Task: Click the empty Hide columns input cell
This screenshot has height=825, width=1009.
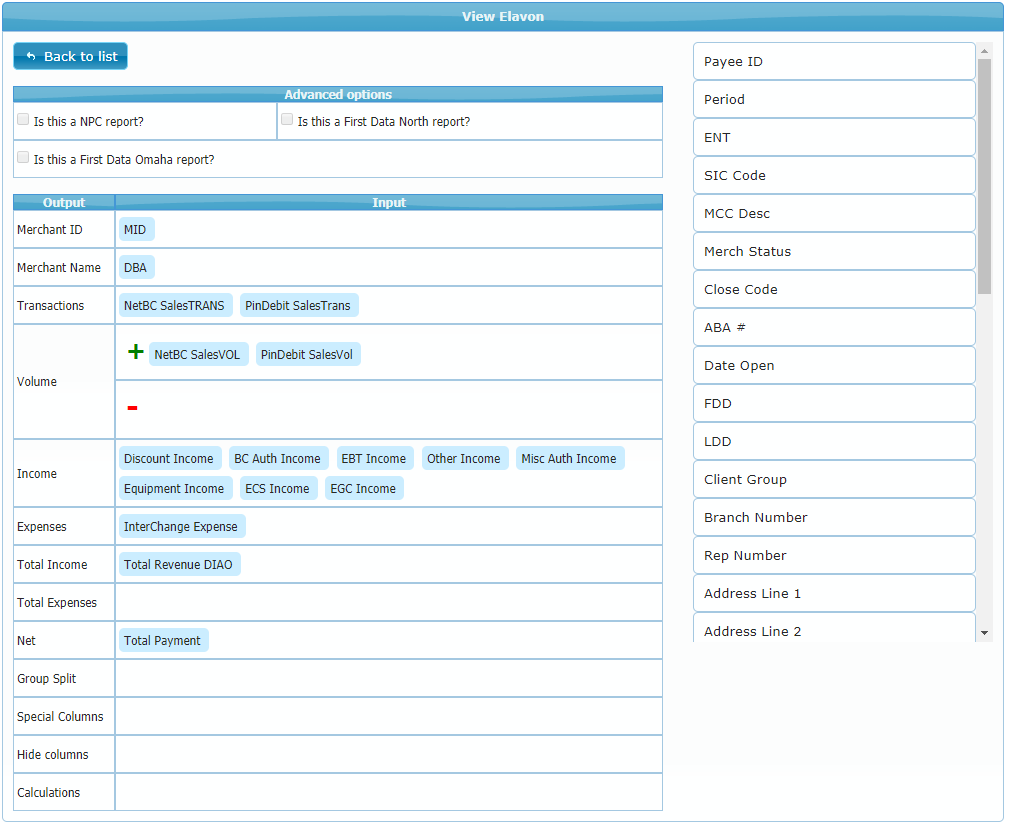Action: tap(389, 755)
